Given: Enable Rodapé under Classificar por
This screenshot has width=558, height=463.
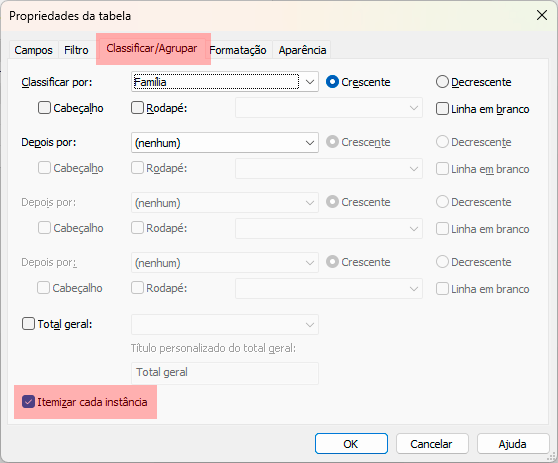Looking at the screenshot, I should pos(159,108).
